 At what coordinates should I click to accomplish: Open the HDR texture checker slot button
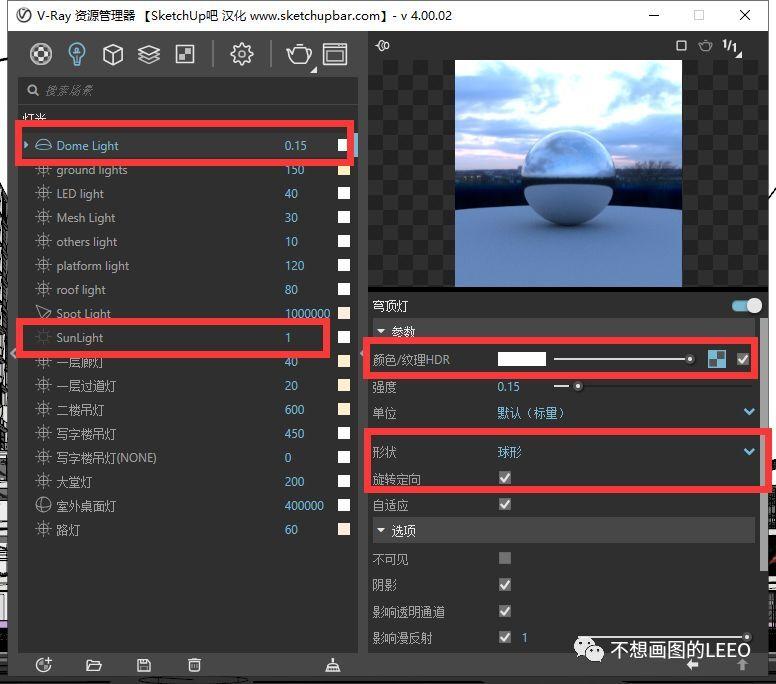717,359
